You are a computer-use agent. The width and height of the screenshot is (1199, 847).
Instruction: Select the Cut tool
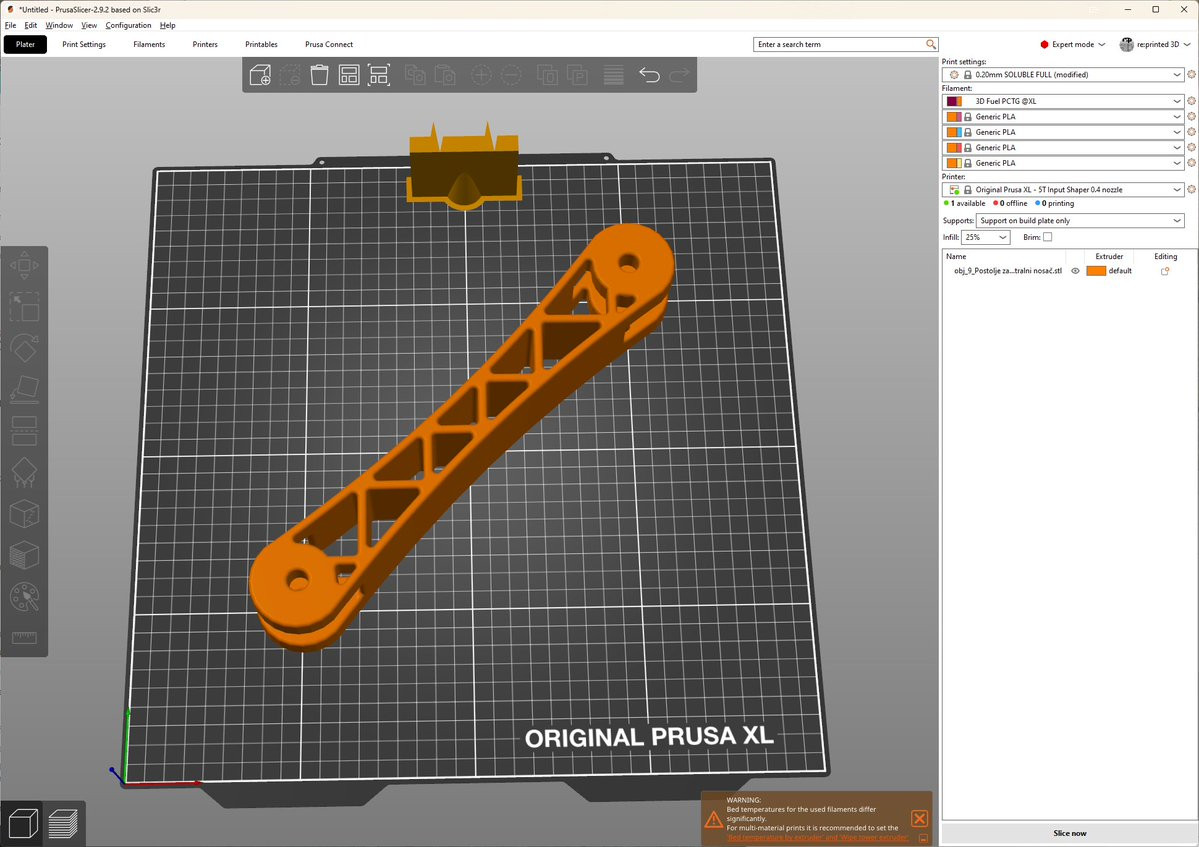24,430
